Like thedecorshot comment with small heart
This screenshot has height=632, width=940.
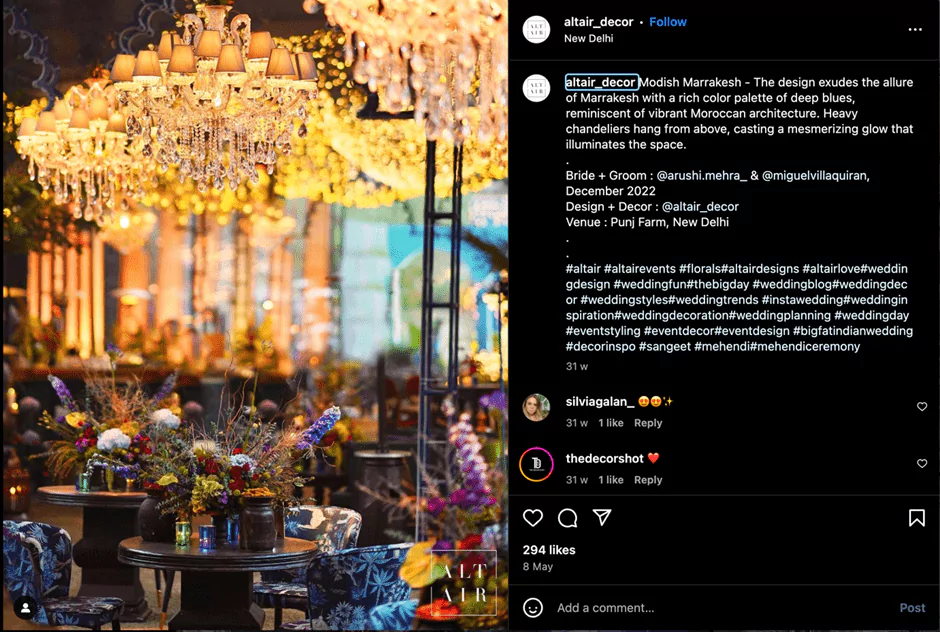922,464
